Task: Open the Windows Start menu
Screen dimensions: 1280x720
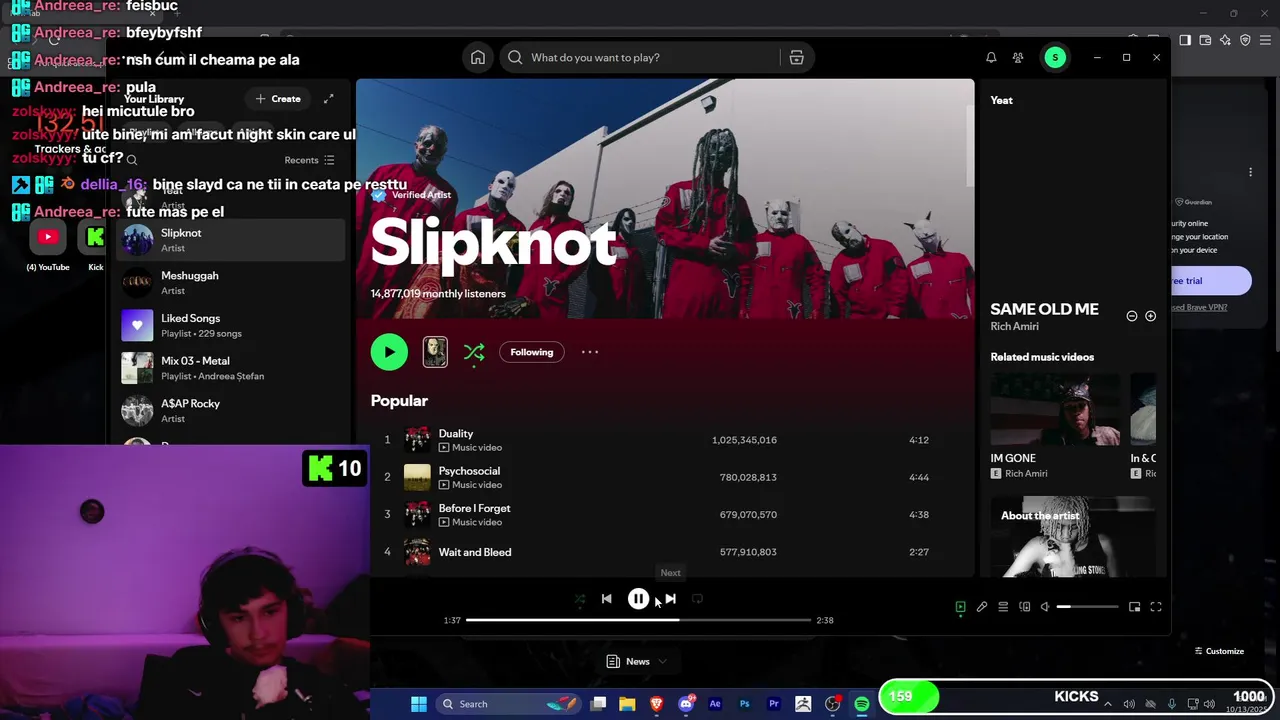Action: click(419, 704)
